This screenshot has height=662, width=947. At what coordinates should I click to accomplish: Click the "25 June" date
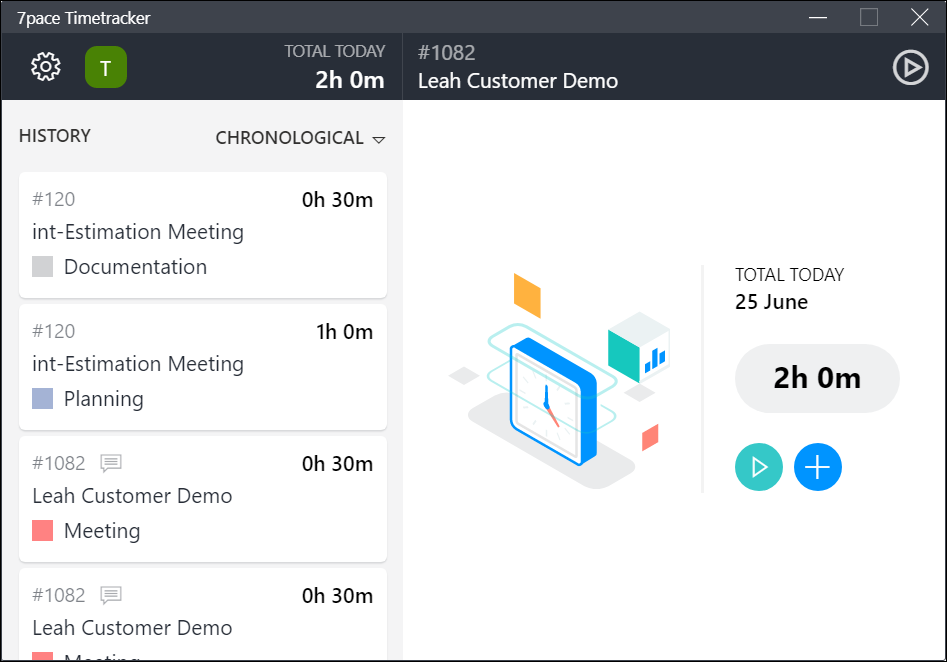[771, 302]
